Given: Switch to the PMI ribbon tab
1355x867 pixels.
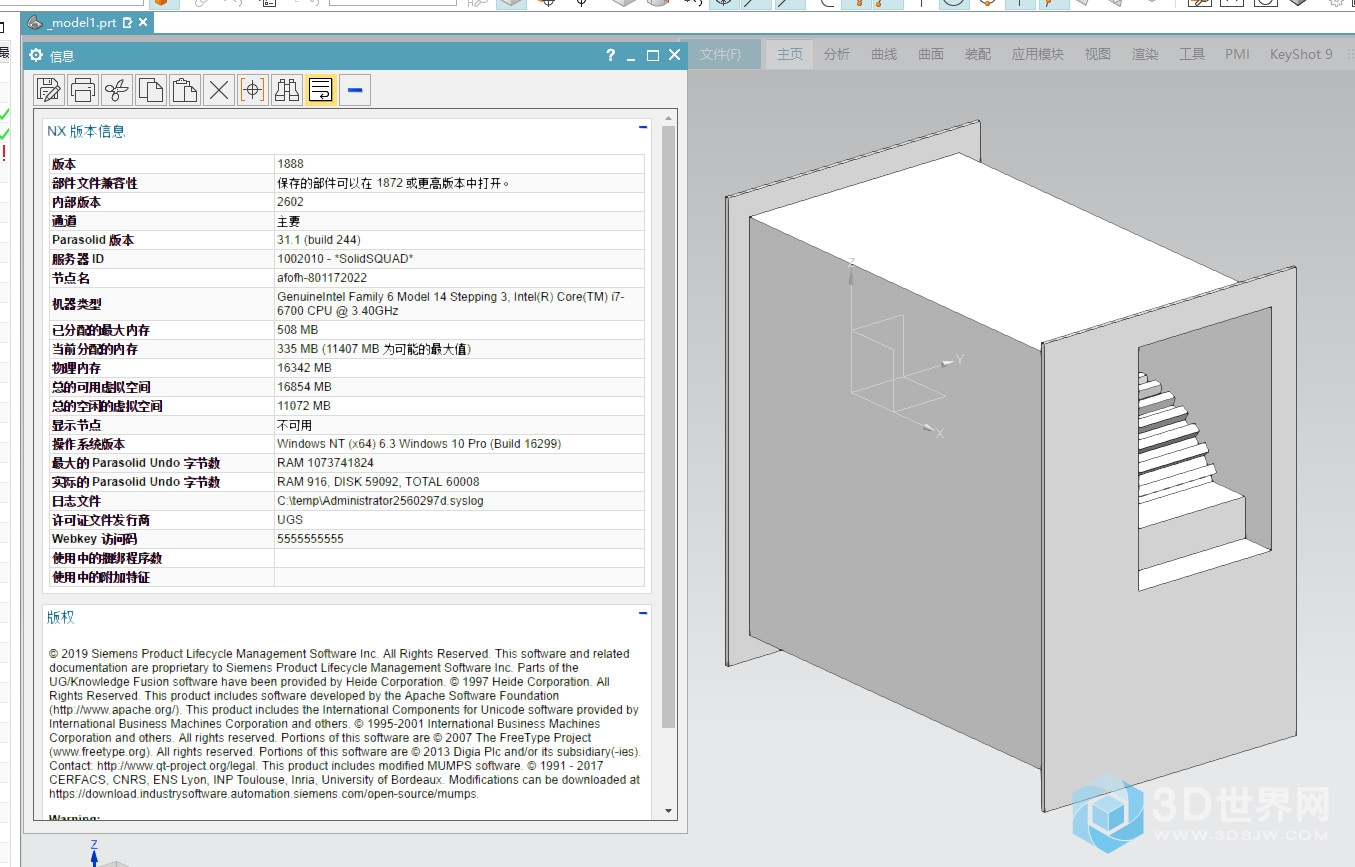Looking at the screenshot, I should click(x=1238, y=54).
